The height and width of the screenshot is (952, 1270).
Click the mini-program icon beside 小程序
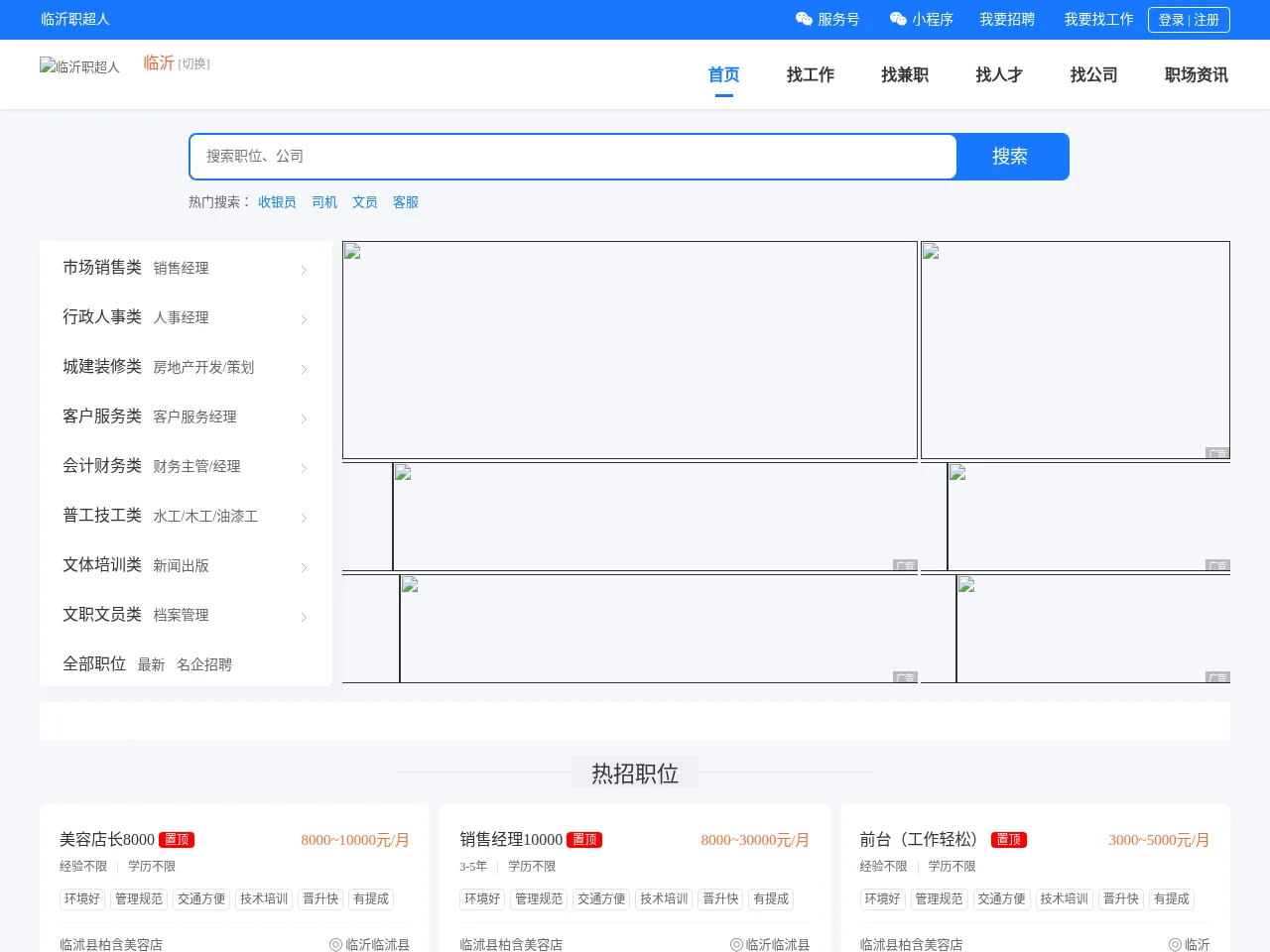coord(898,19)
